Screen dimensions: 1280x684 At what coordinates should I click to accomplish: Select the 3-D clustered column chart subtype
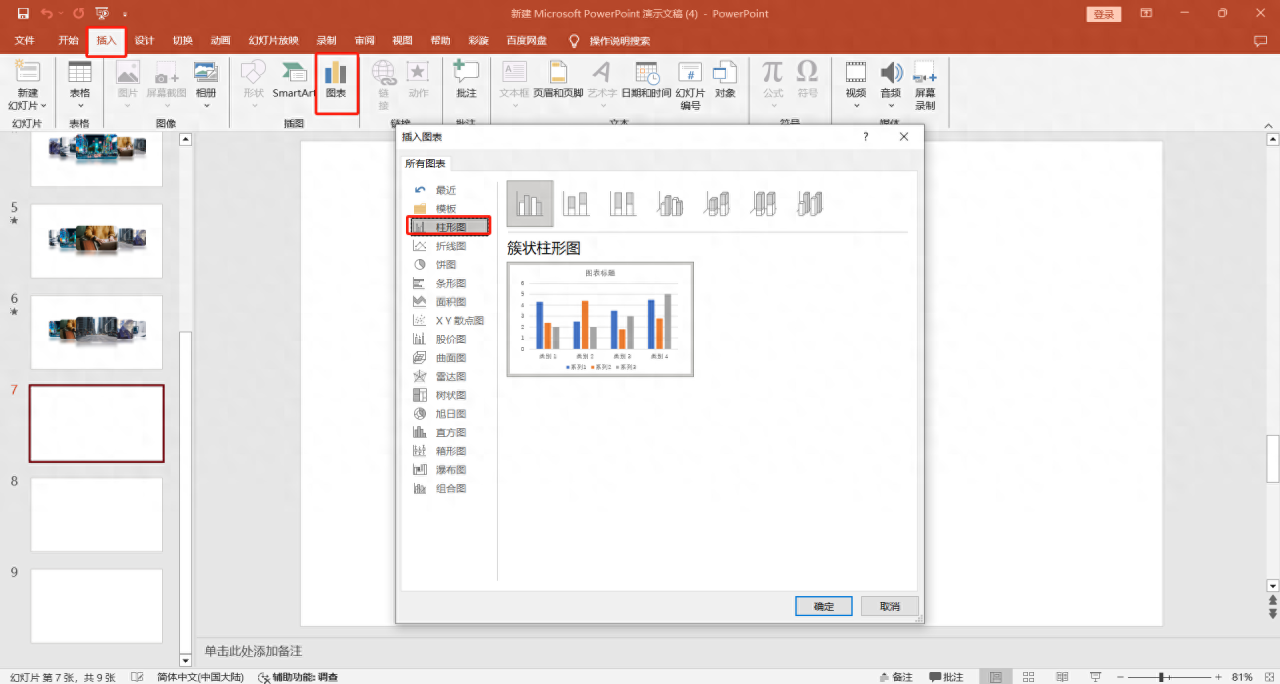click(x=670, y=203)
